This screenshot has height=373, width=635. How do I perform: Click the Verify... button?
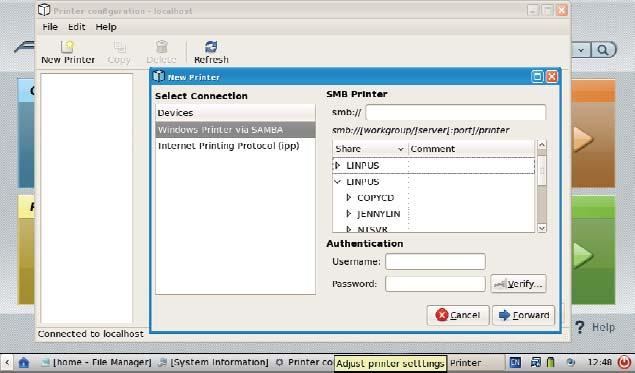pyautogui.click(x=518, y=284)
